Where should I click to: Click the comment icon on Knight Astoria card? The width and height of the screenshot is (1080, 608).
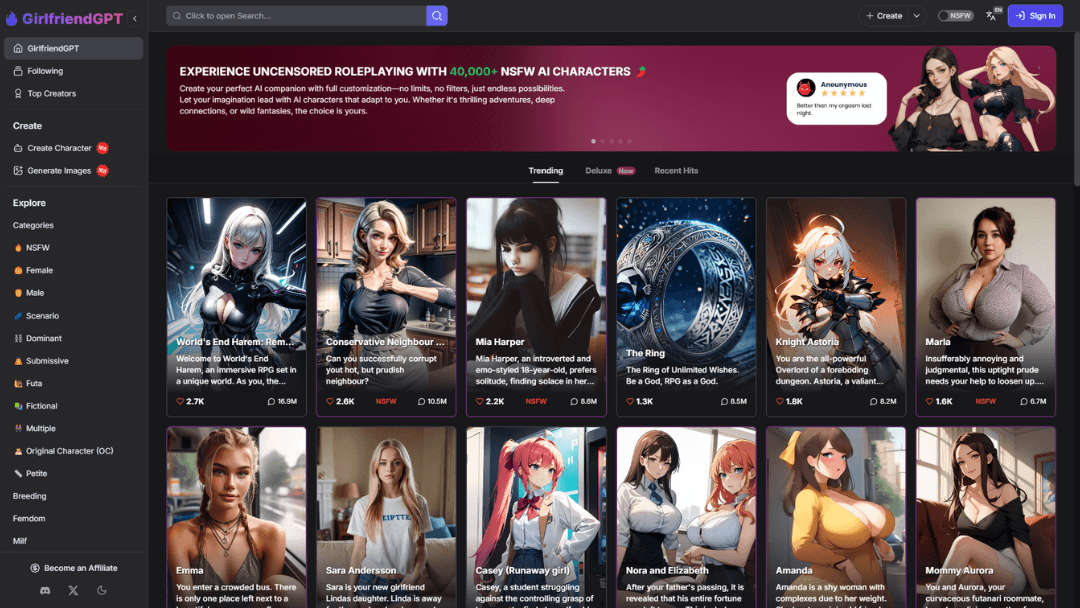(x=874, y=401)
